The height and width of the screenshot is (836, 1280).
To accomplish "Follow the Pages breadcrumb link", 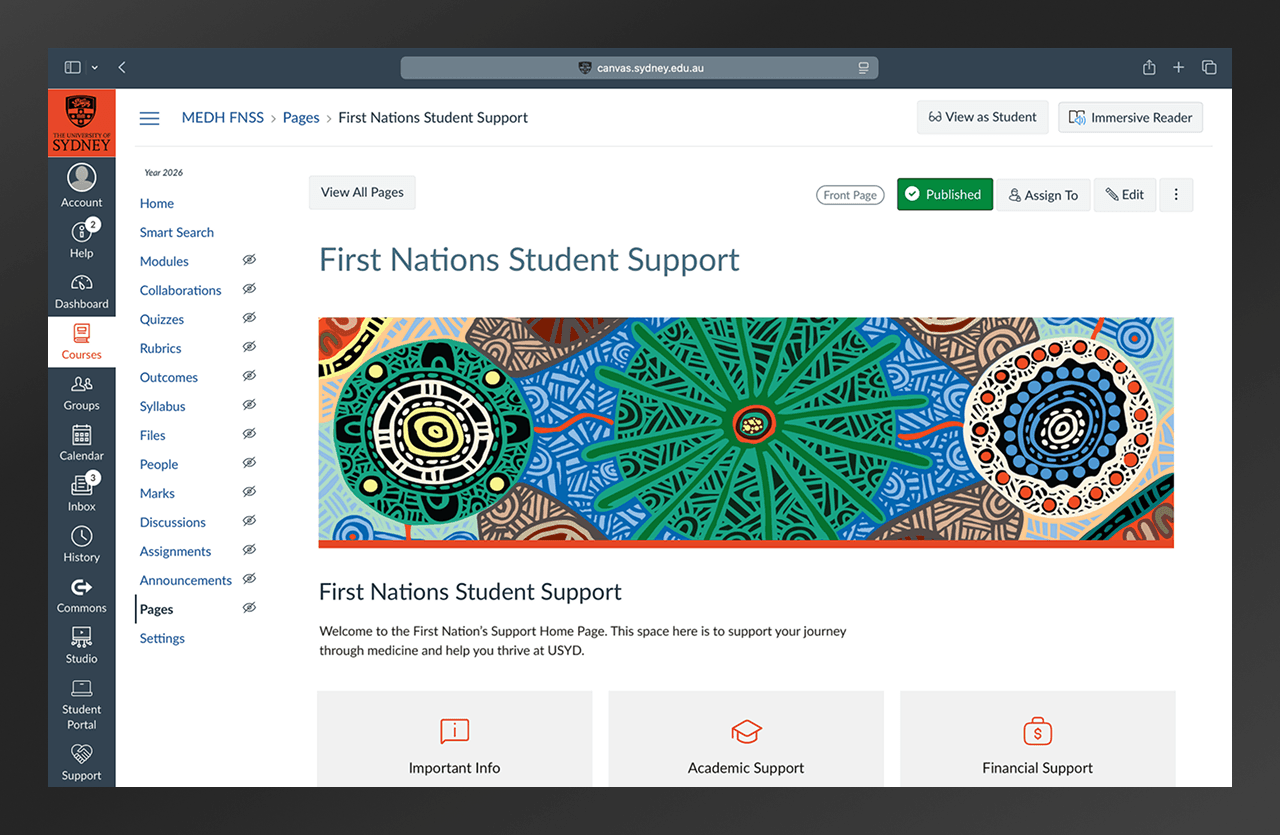I will click(x=301, y=117).
